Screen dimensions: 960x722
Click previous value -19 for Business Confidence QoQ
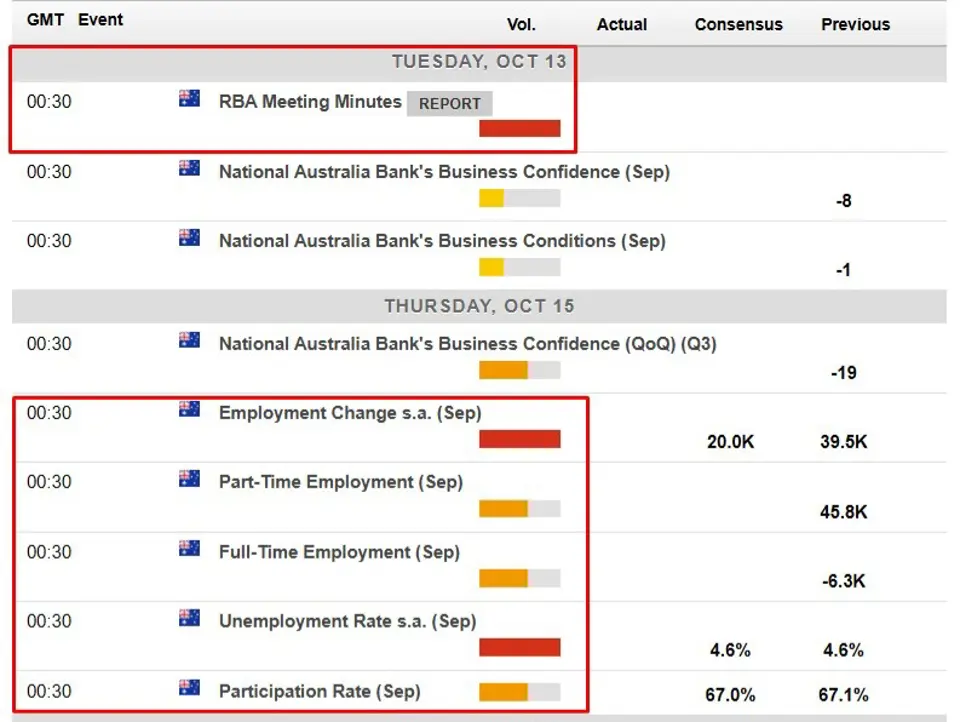[844, 373]
